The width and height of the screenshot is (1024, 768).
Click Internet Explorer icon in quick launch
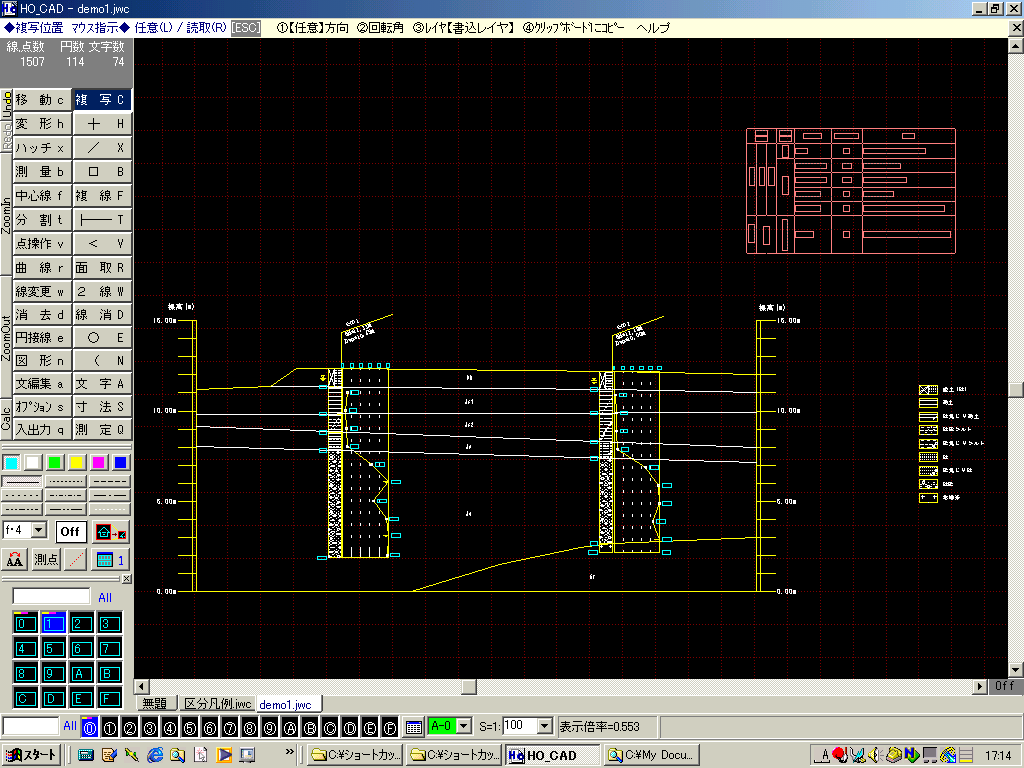[155, 755]
